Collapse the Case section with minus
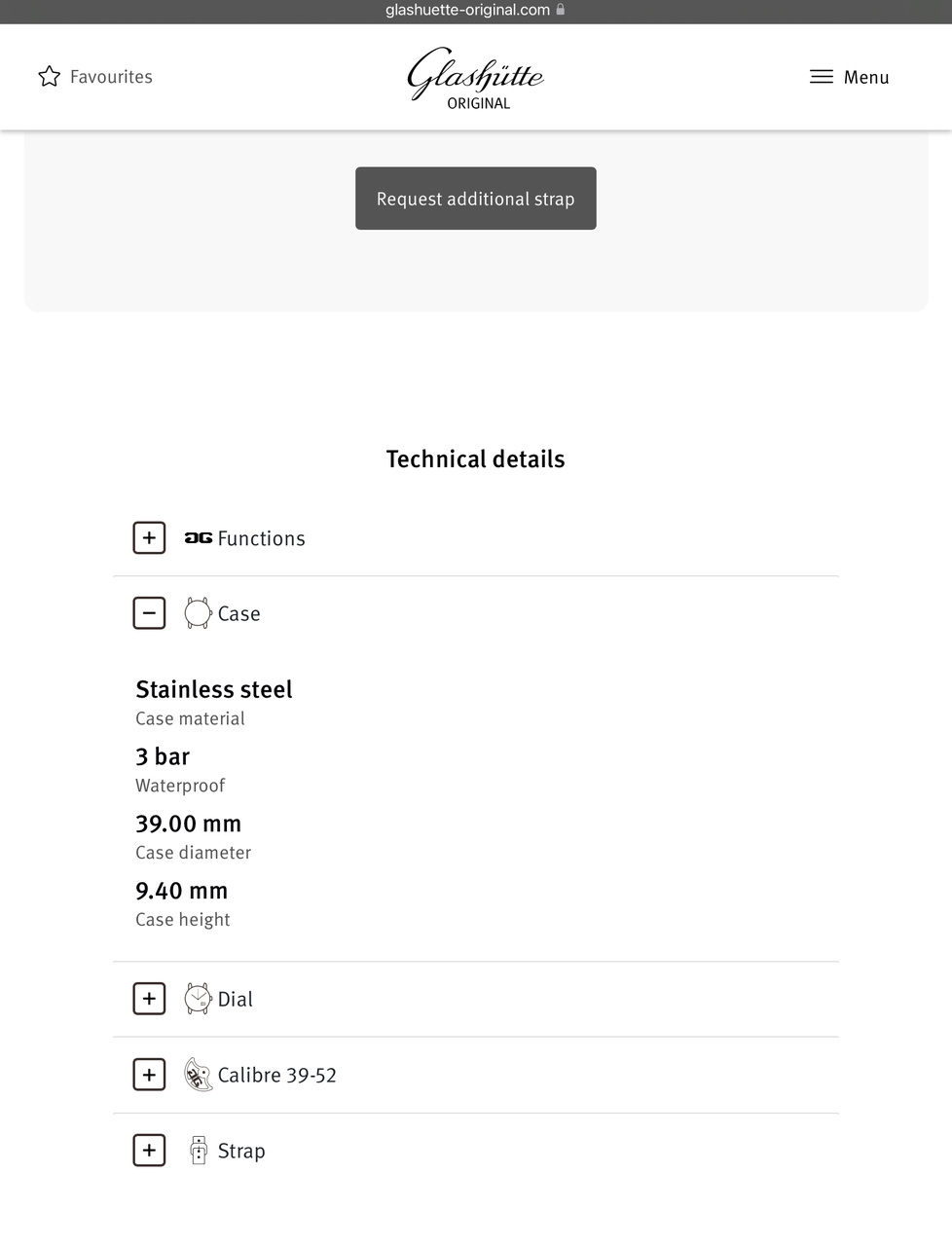952x1246 pixels. pyautogui.click(x=149, y=613)
